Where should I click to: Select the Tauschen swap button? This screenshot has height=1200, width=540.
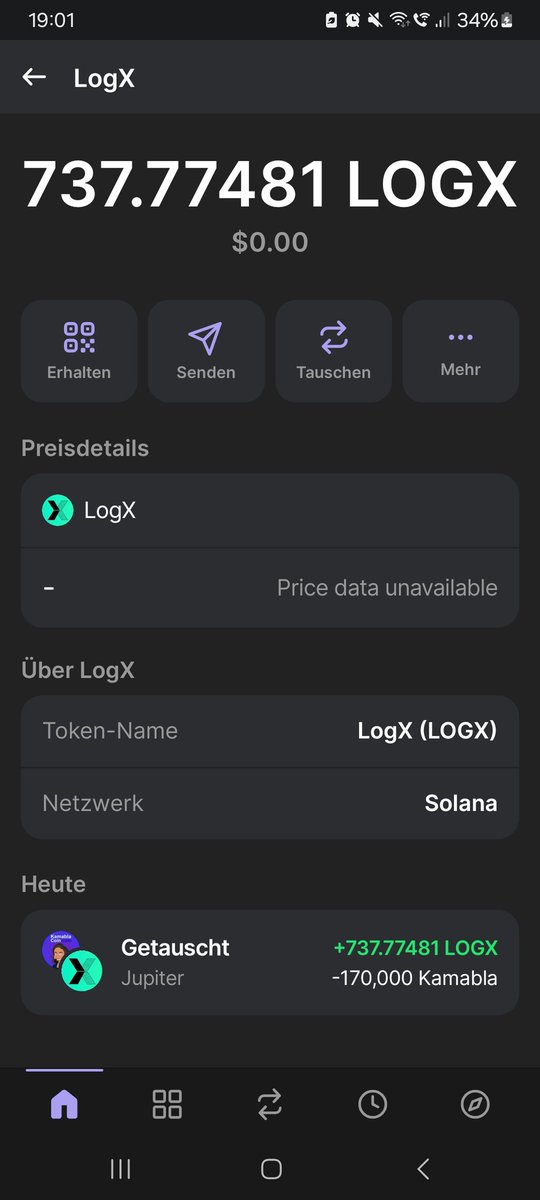[333, 351]
